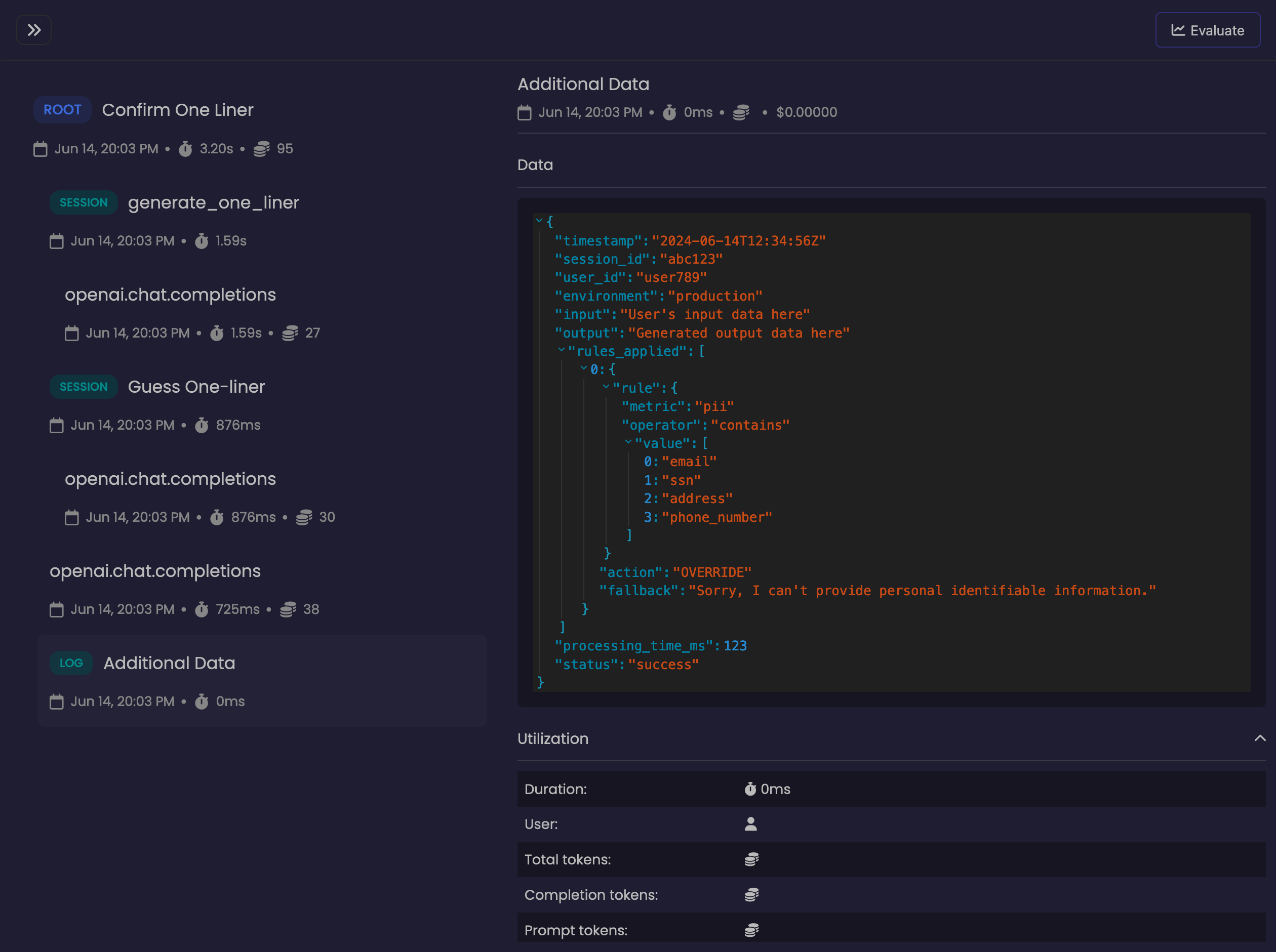
Task: Select the Confirm One Liner root trace
Action: click(178, 109)
